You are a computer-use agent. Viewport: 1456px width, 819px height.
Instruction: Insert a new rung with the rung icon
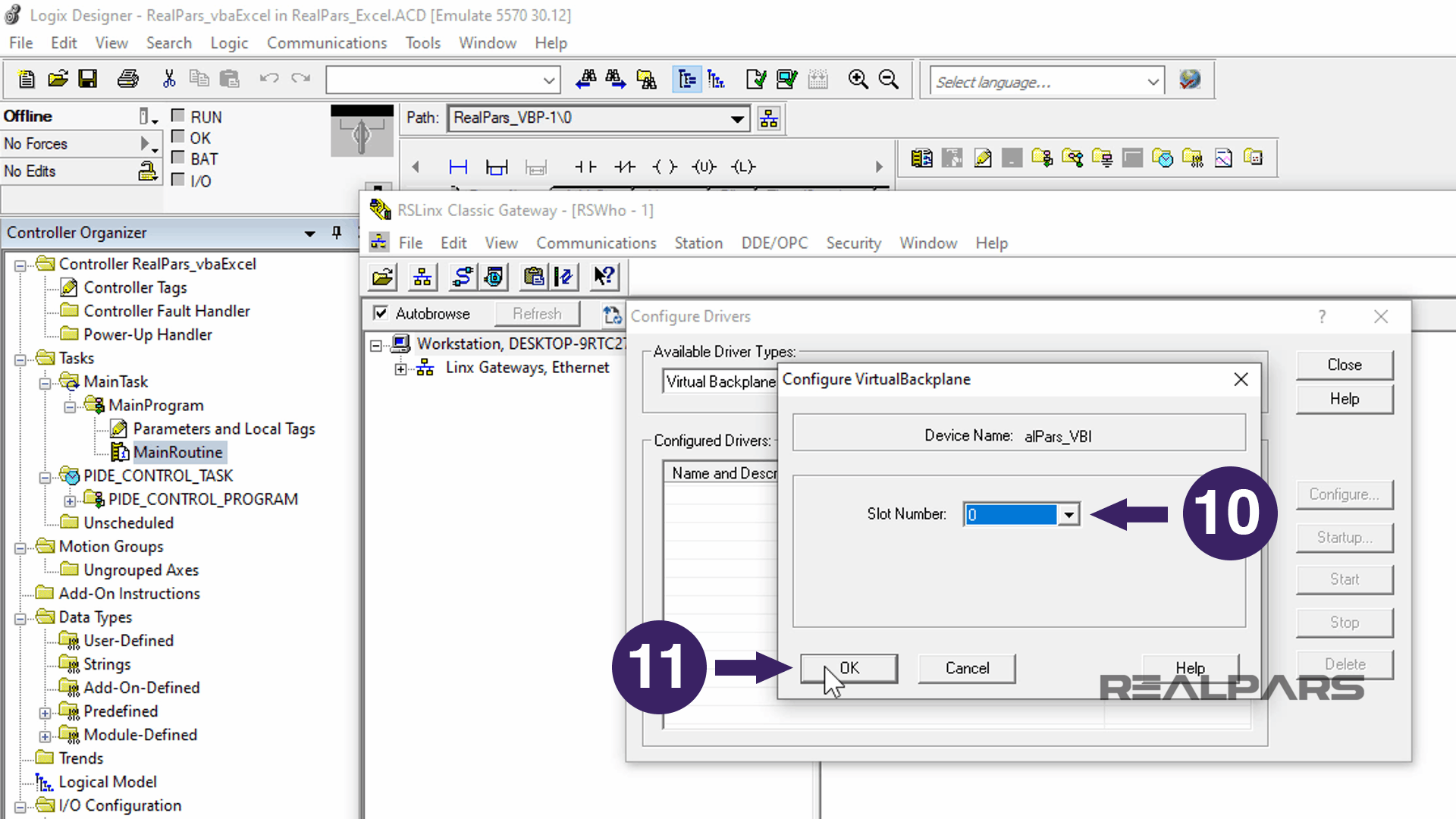[x=458, y=167]
